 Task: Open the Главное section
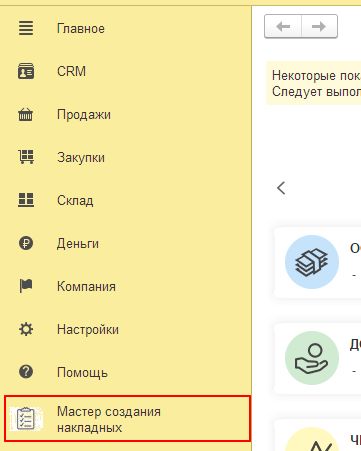point(81,29)
